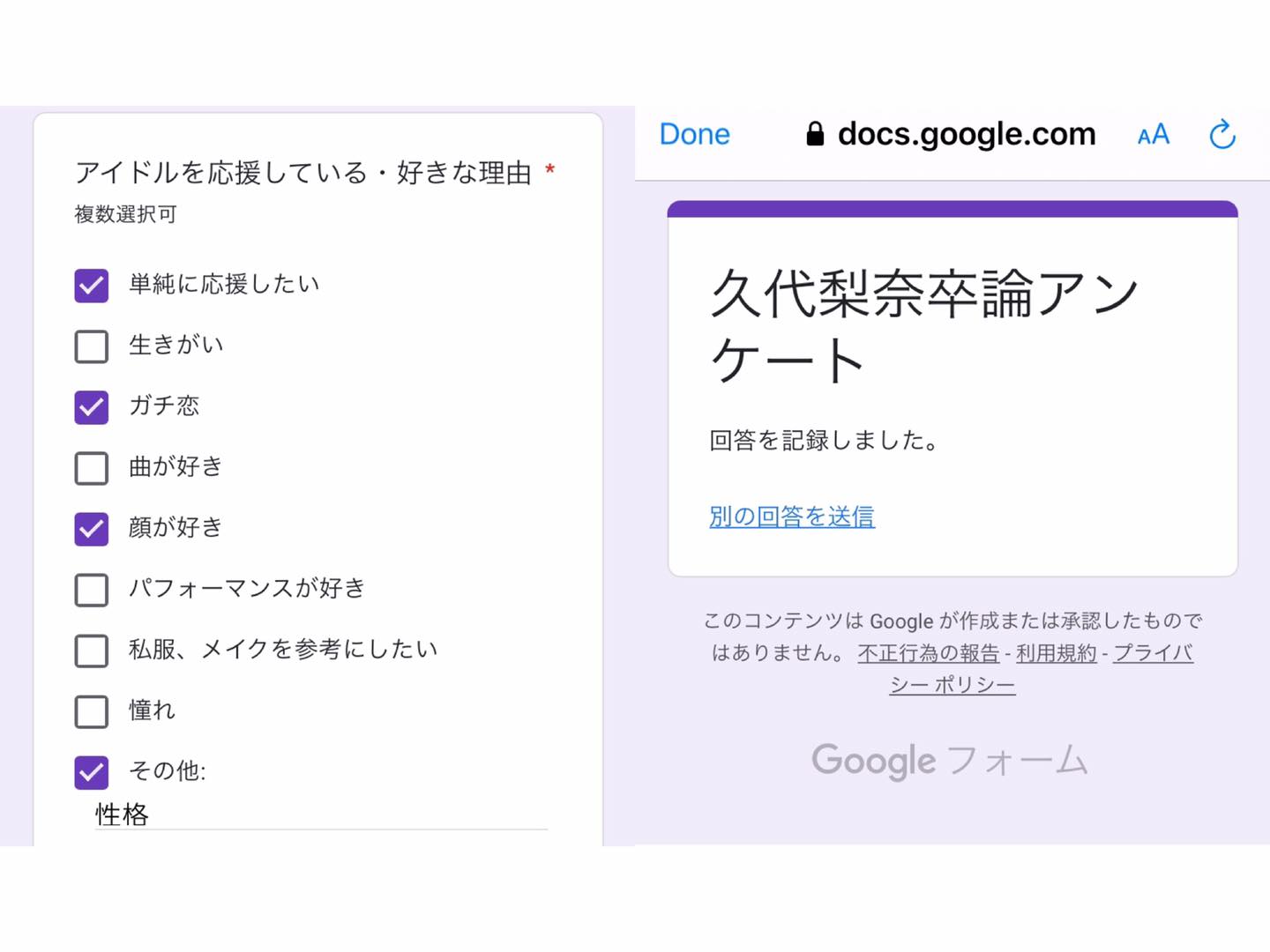This screenshot has height=952, width=1270.
Task: Open the AA text size menu
Action: click(1154, 135)
